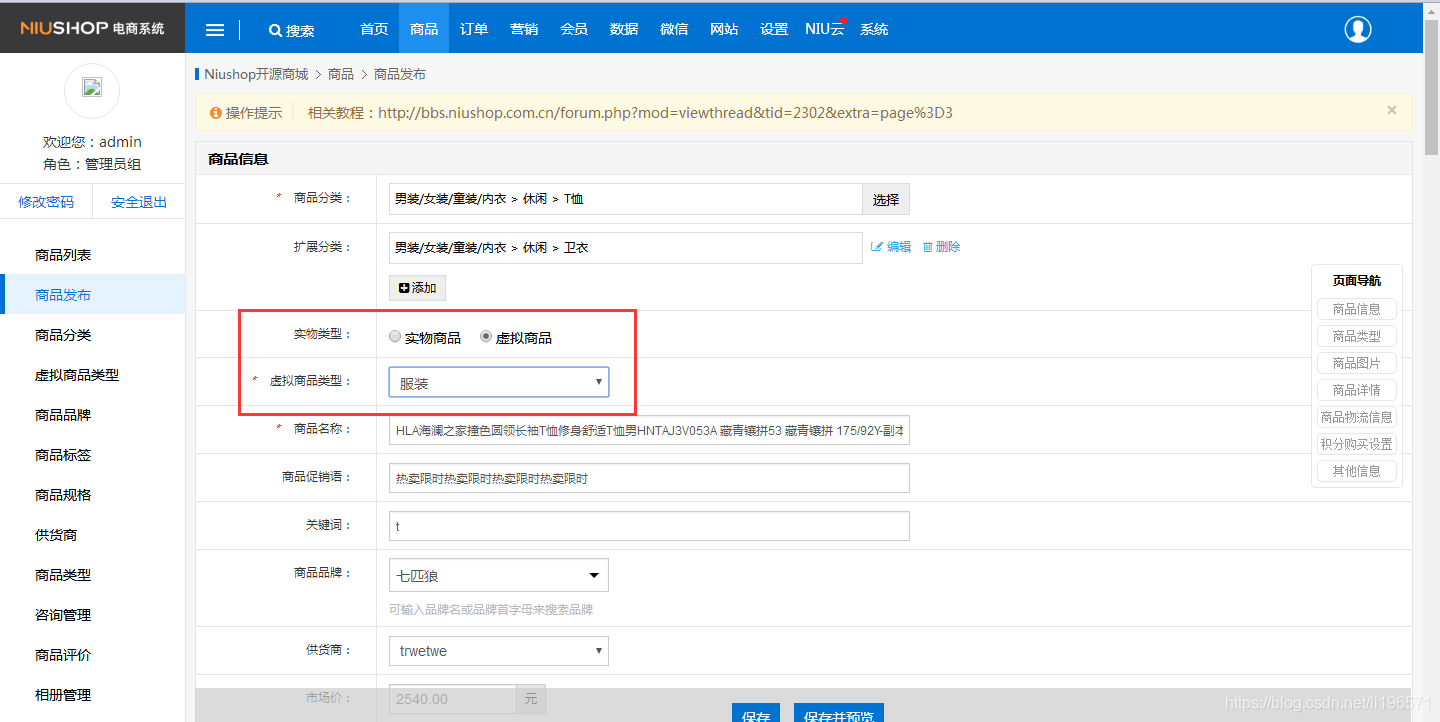Open the 供货商 dropdown showing trwetwe
1440x722 pixels.
click(499, 651)
